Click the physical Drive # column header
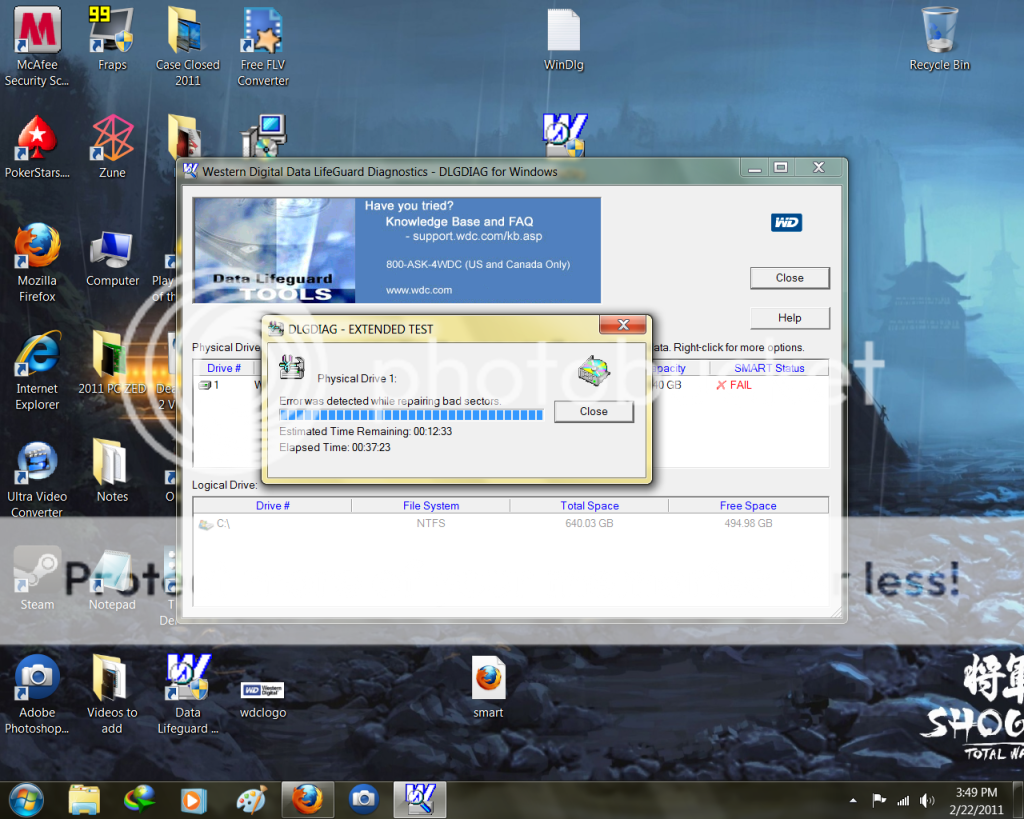 224,368
